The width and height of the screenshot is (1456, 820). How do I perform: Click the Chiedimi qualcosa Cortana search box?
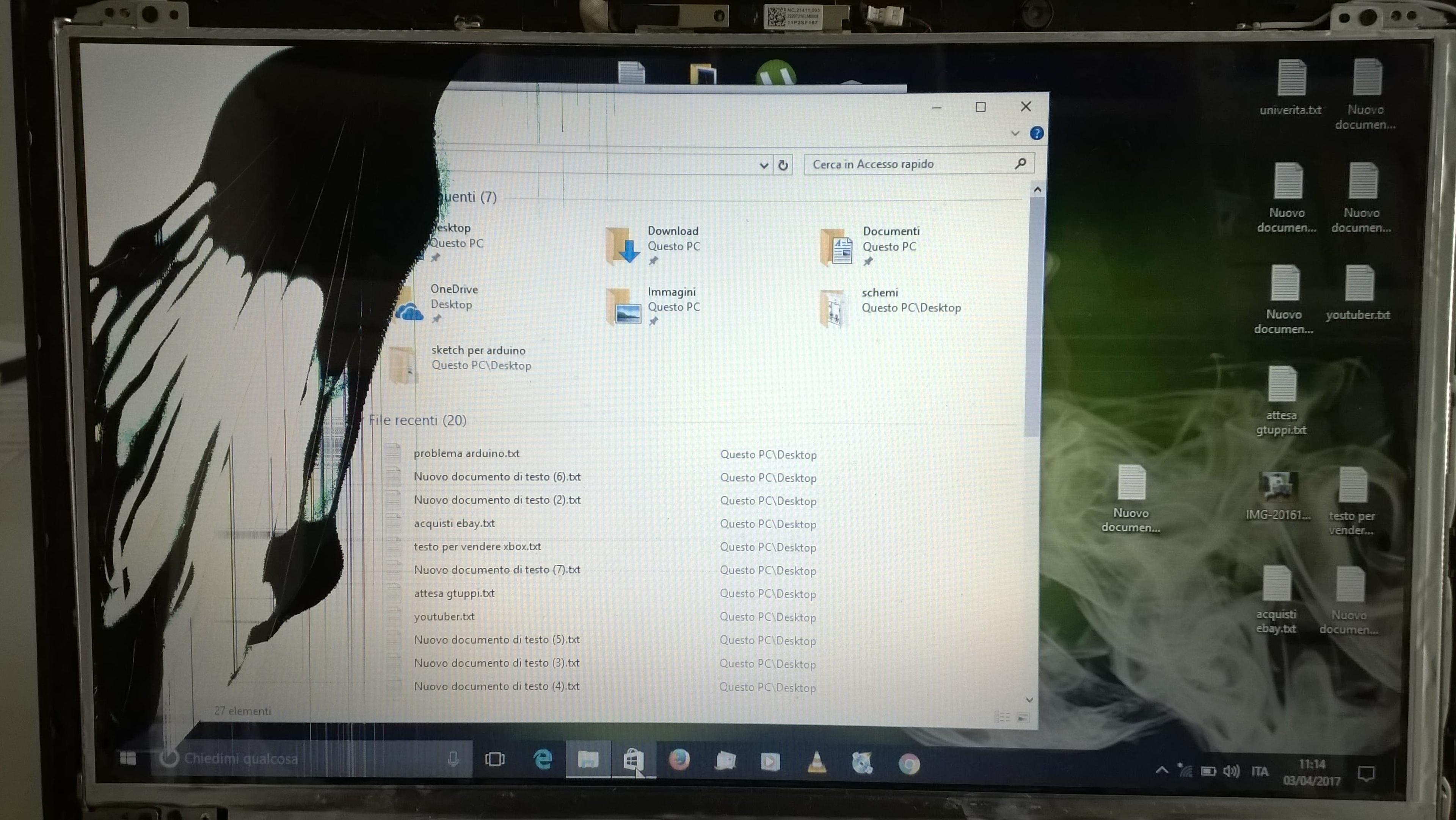(x=311, y=758)
